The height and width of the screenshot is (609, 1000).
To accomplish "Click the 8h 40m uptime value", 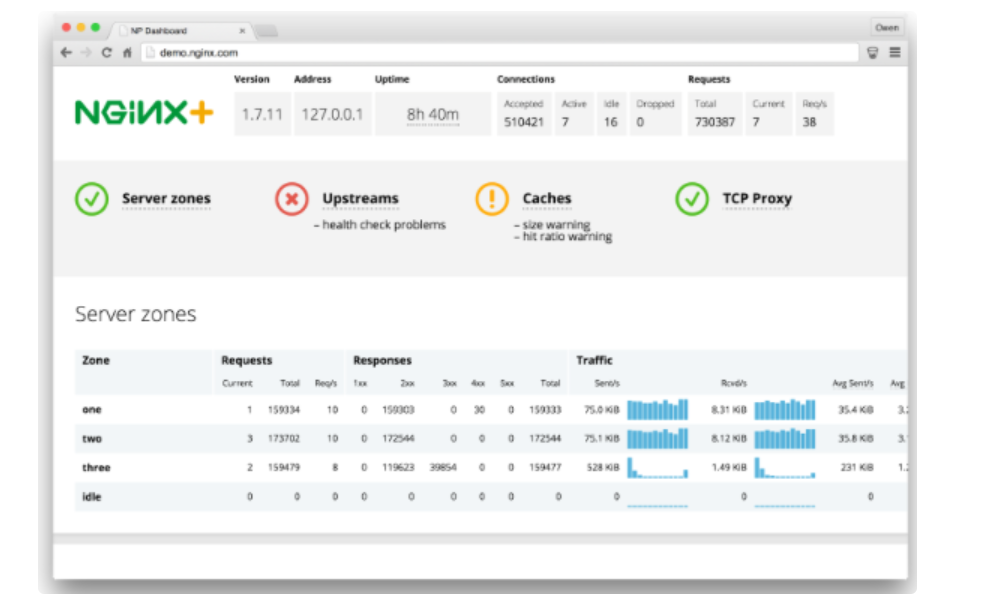I will (432, 114).
